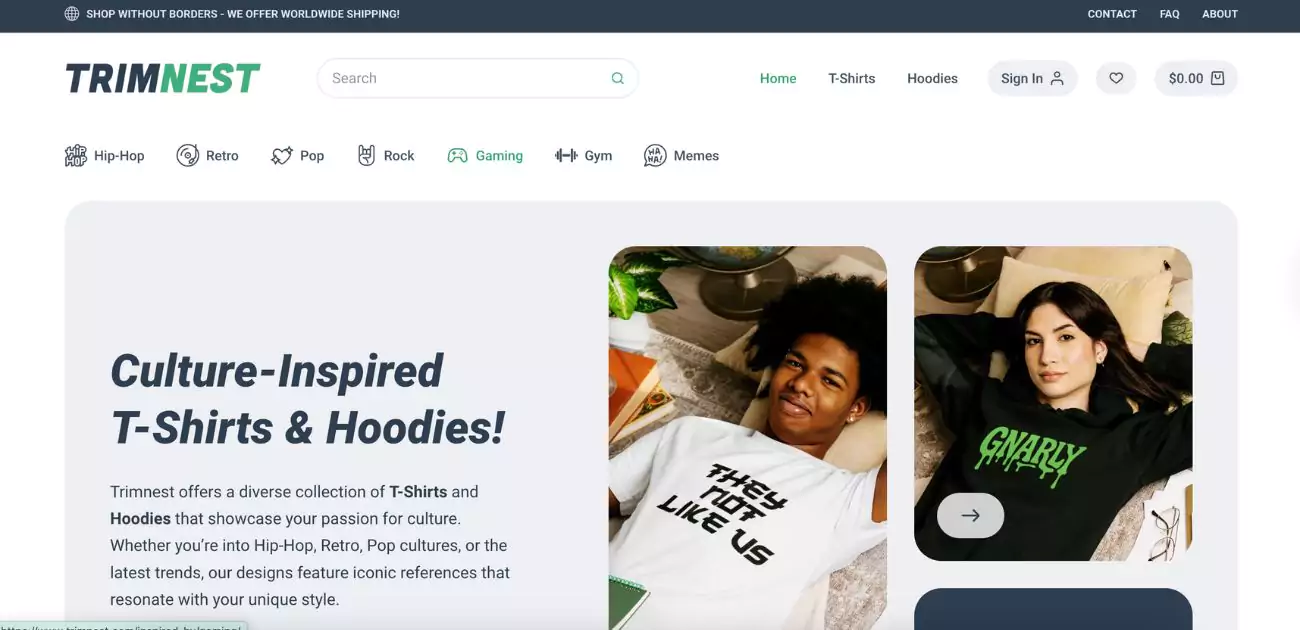Open the $0.00 shopping cart
This screenshot has width=1300, height=630.
pyautogui.click(x=1196, y=78)
